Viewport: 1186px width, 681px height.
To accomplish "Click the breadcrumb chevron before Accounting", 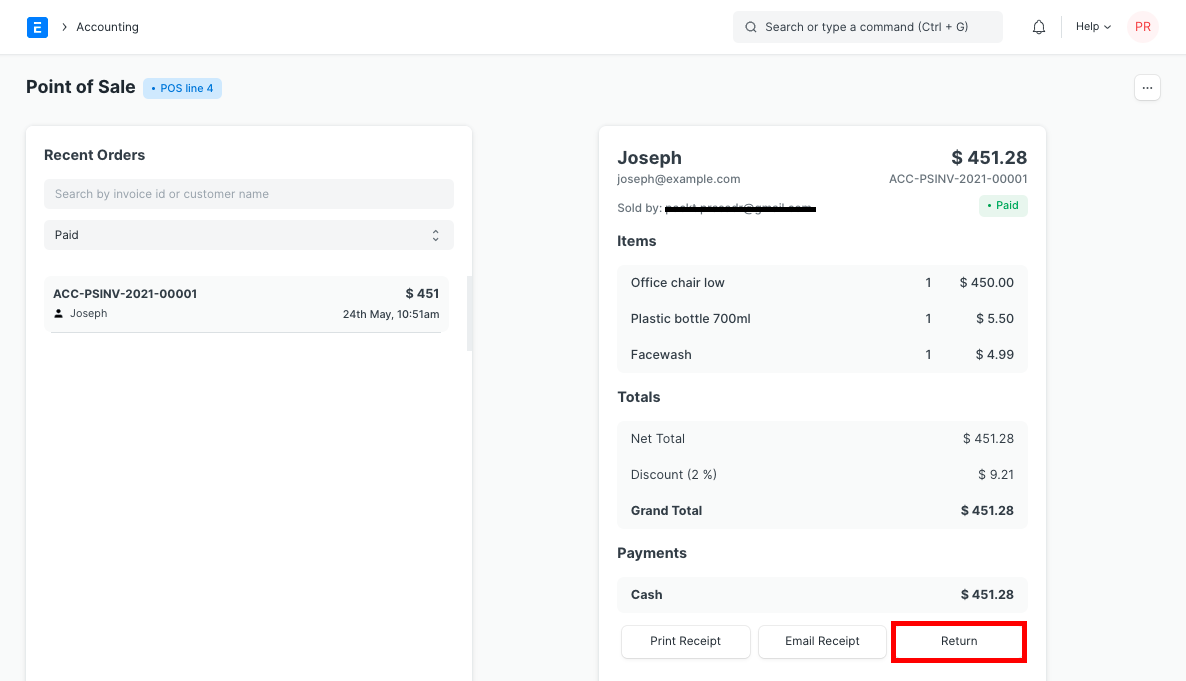I will pos(64,27).
